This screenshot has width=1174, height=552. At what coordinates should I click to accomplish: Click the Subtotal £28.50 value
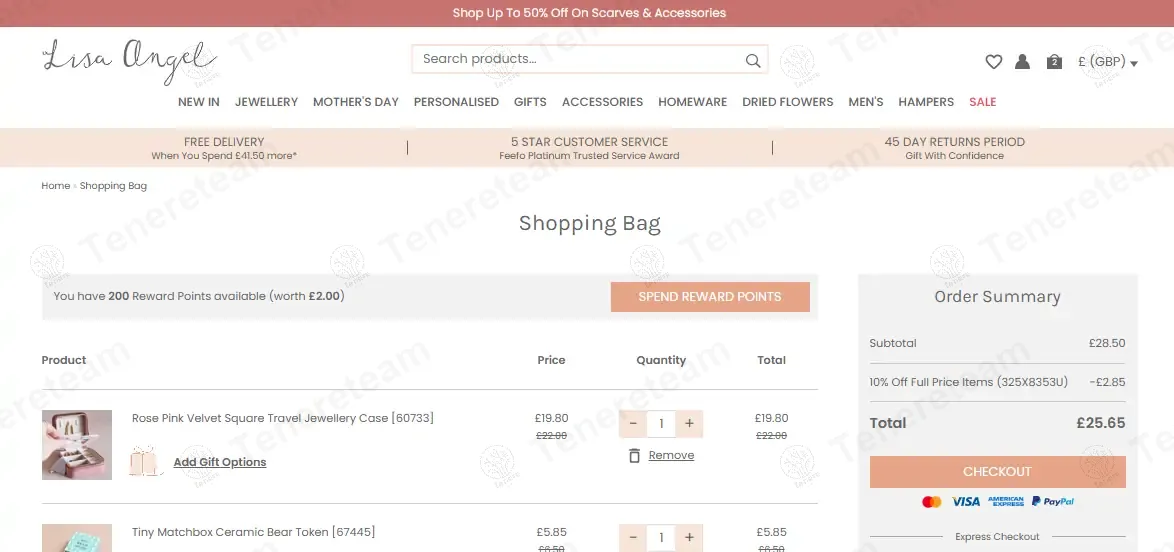coord(1107,344)
